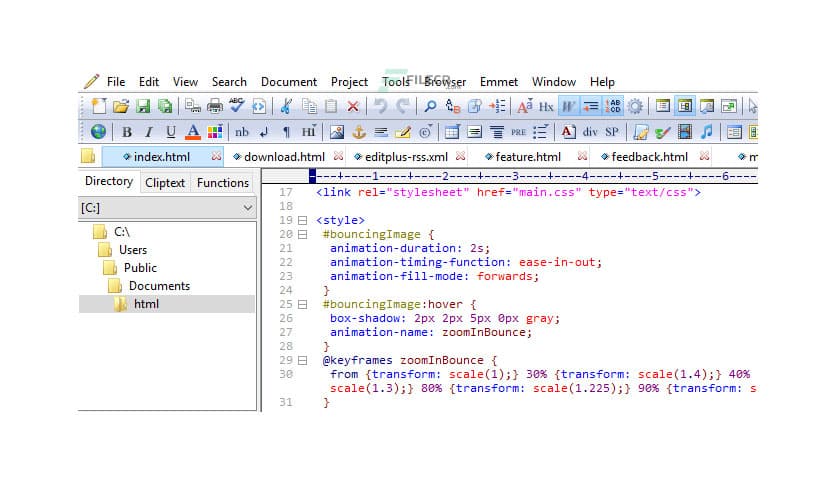Click the music note object icon

tap(707, 132)
